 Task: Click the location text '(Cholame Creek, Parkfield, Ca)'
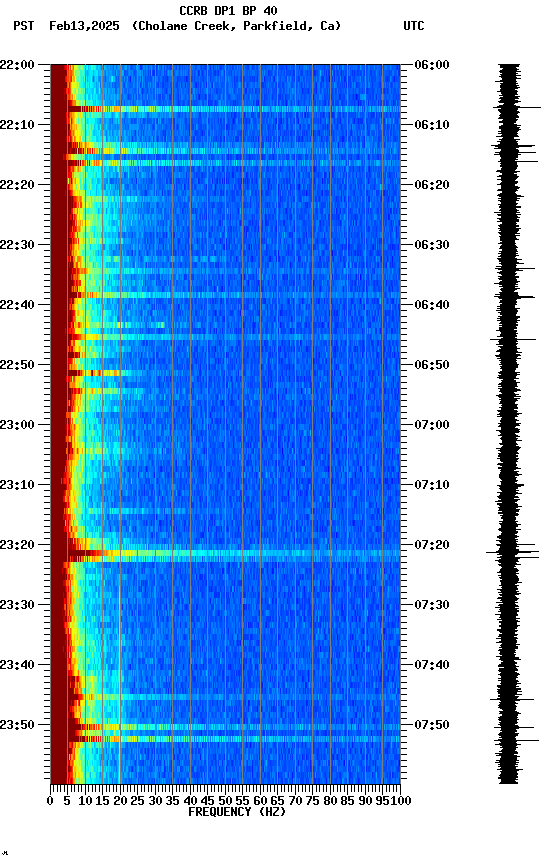click(x=236, y=26)
